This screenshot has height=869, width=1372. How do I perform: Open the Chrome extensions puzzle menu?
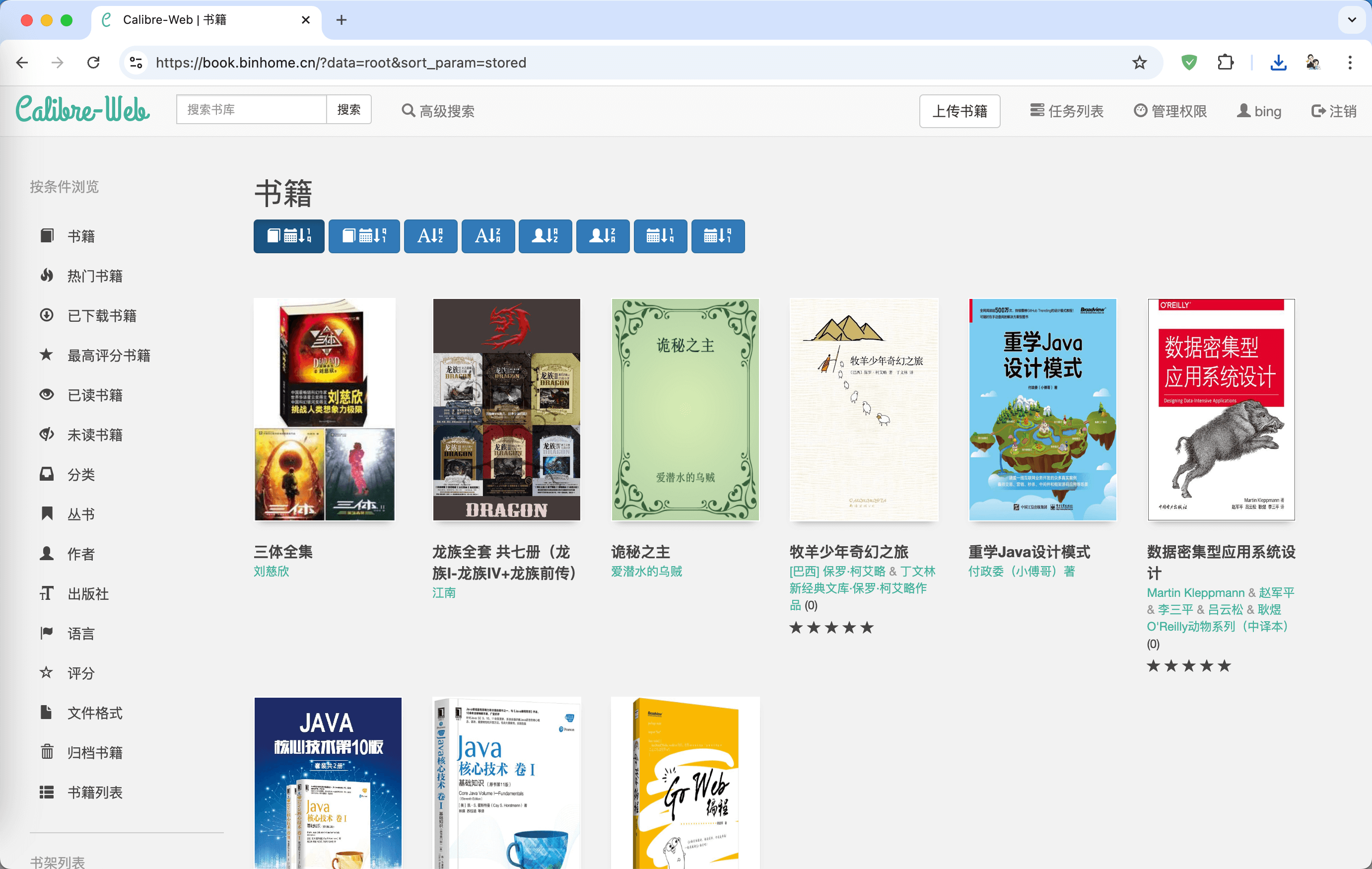click(1225, 62)
